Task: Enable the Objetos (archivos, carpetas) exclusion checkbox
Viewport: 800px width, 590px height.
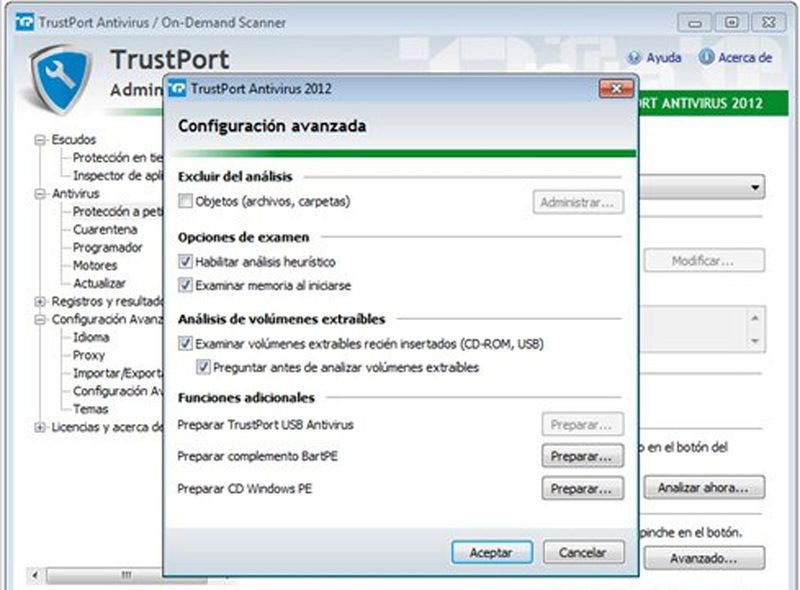Action: 185,201
